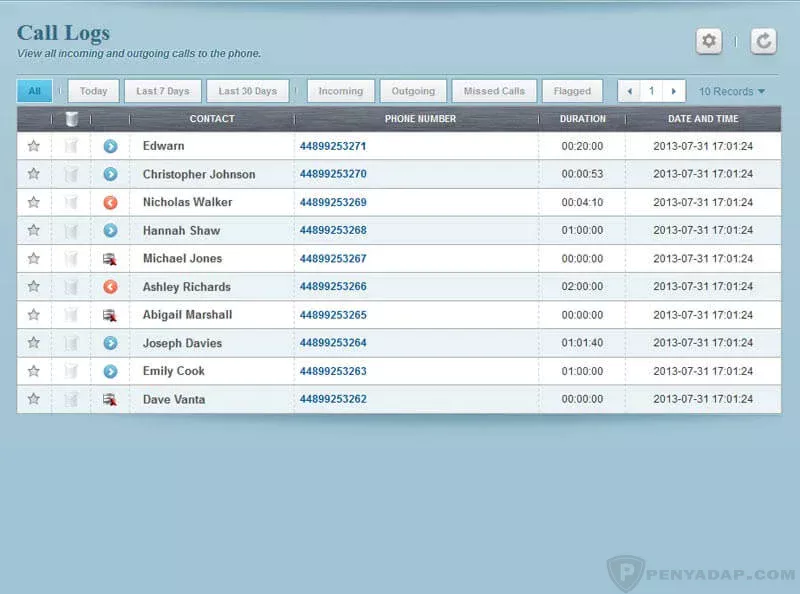
Task: Flag Joseph Davies' call with the star
Action: (33, 343)
